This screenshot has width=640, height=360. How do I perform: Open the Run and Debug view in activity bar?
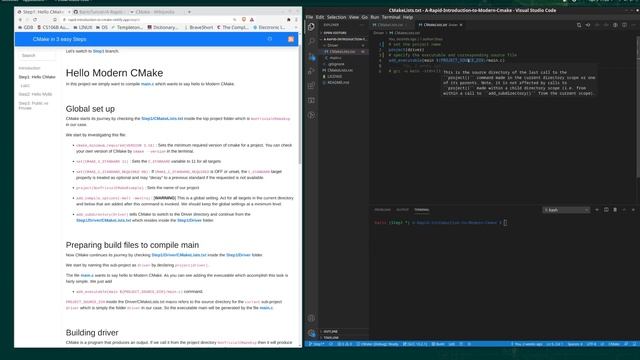[311, 71]
